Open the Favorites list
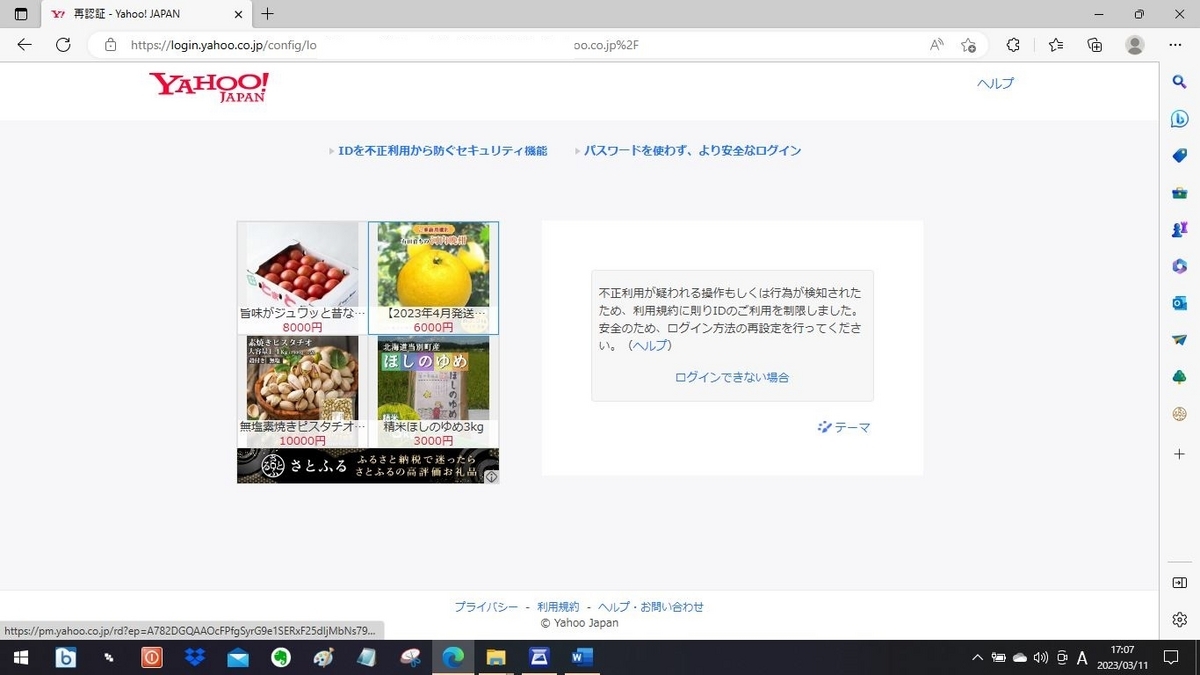The image size is (1200, 675). [1056, 45]
